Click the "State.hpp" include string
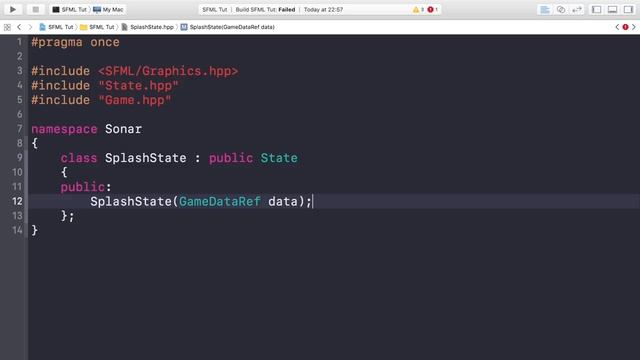The image size is (640, 360). point(138,86)
